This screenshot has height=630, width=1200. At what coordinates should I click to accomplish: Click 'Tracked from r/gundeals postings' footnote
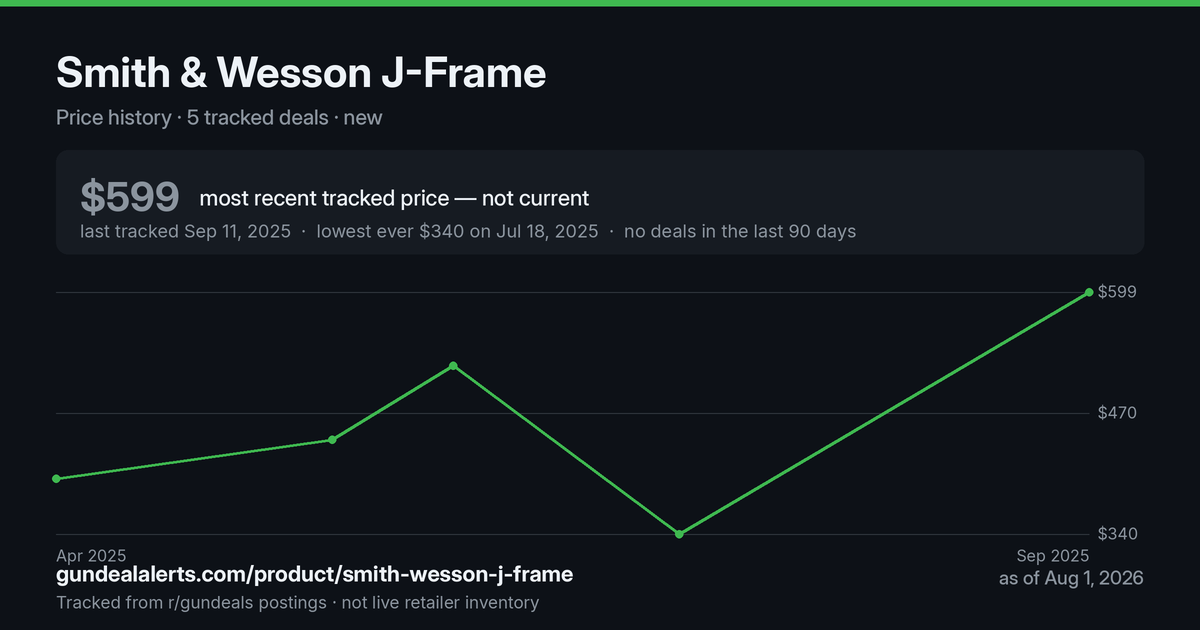tap(191, 603)
